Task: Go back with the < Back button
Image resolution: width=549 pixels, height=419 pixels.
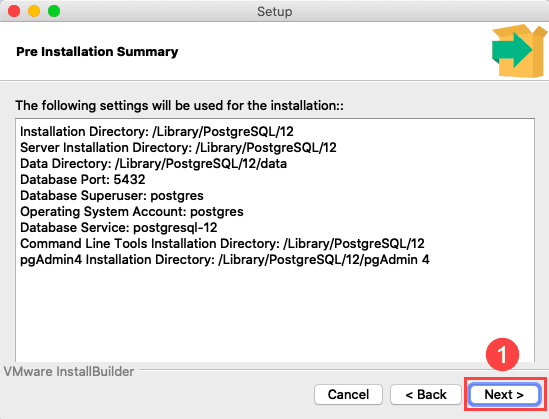Action: pos(426,394)
